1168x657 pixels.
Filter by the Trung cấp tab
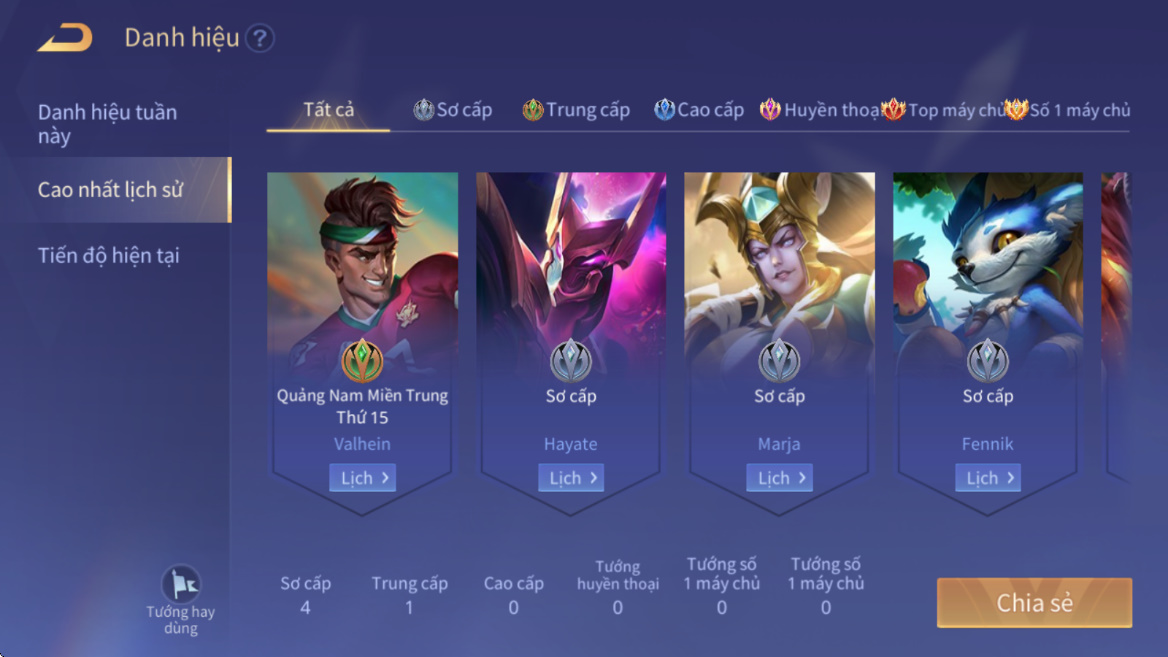576,110
